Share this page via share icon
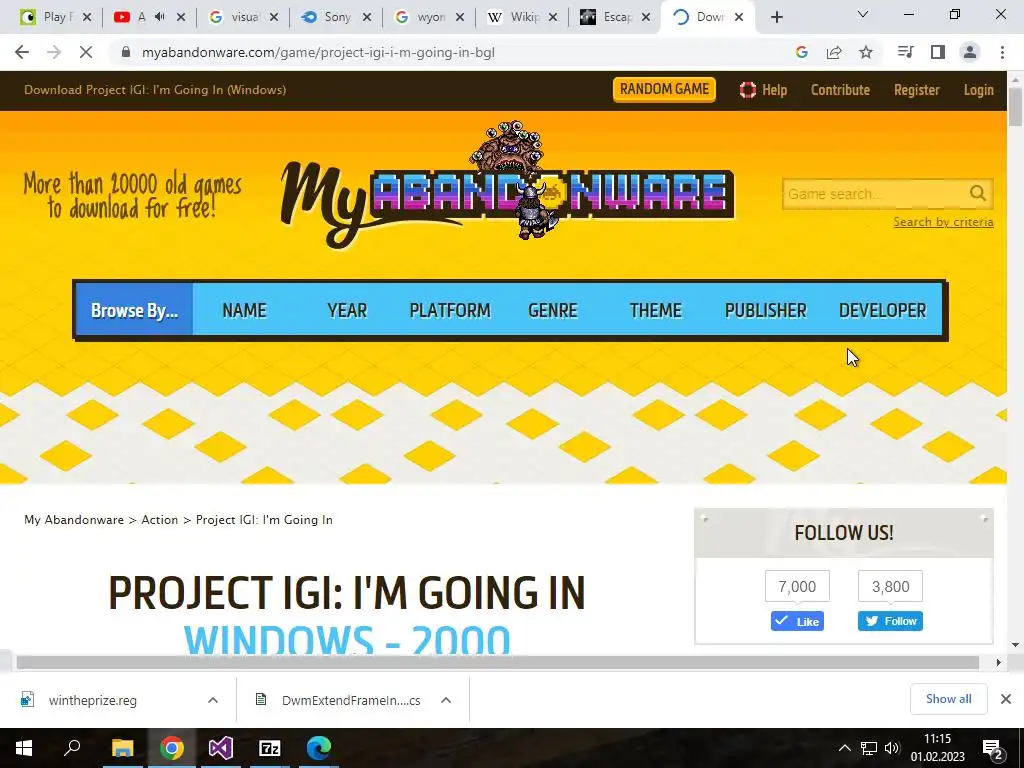The image size is (1024, 768). coord(834,52)
